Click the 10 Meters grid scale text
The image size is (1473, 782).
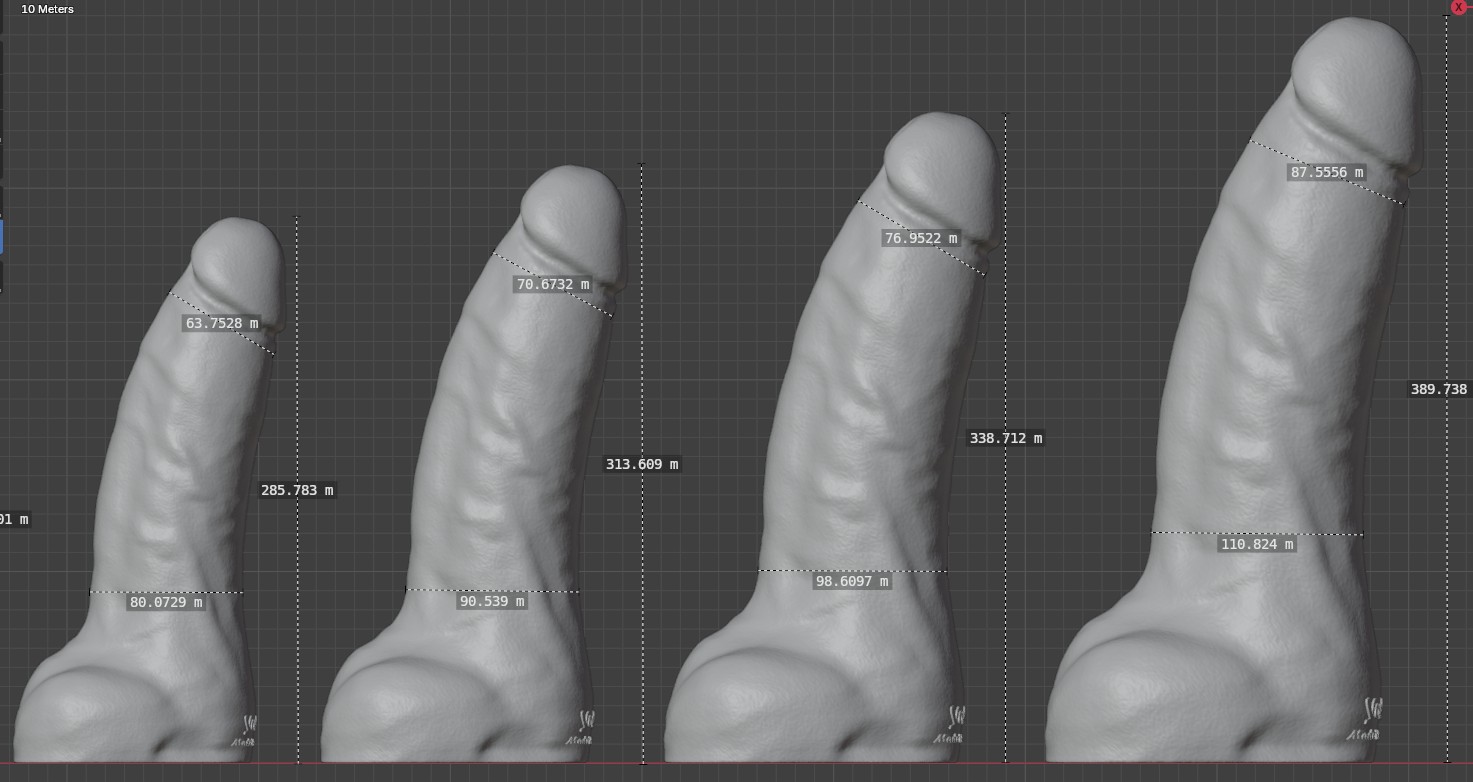point(47,9)
